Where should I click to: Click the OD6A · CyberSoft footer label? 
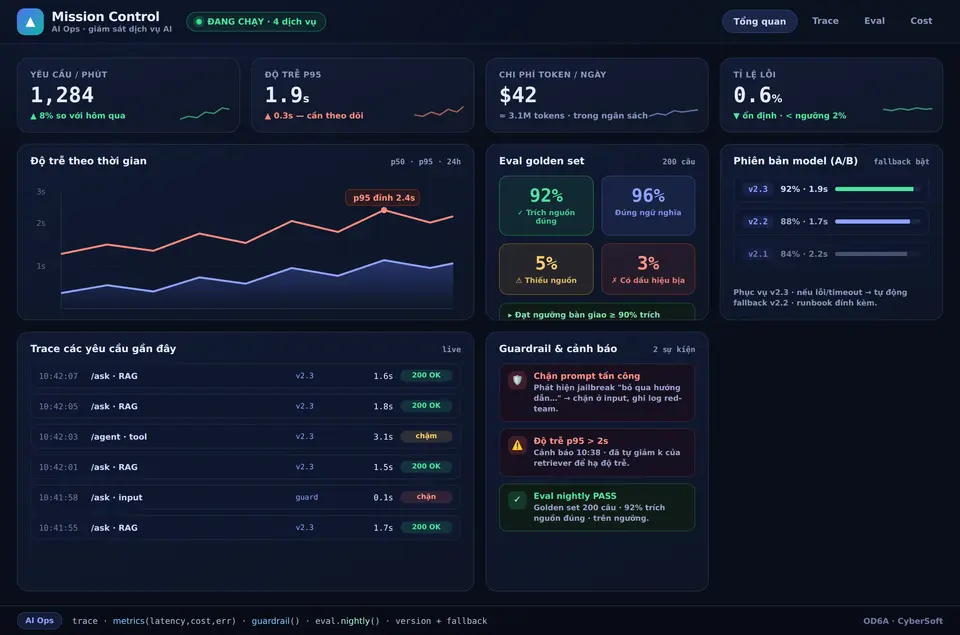click(x=902, y=621)
